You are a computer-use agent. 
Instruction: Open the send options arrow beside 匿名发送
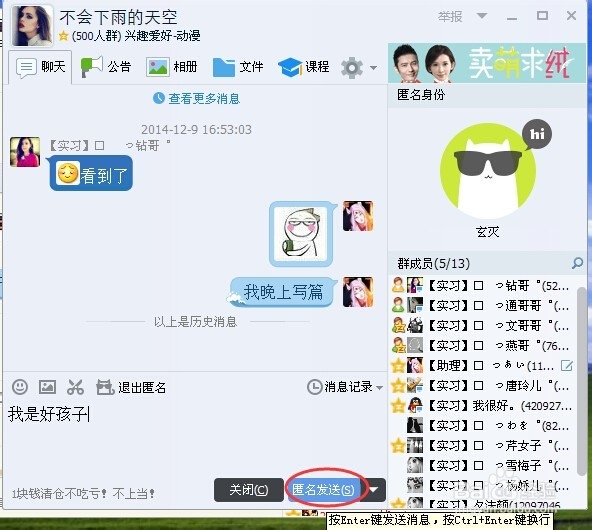(373, 490)
